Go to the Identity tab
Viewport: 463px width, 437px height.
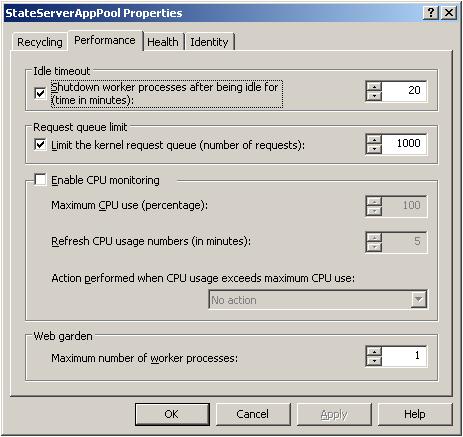[210, 42]
